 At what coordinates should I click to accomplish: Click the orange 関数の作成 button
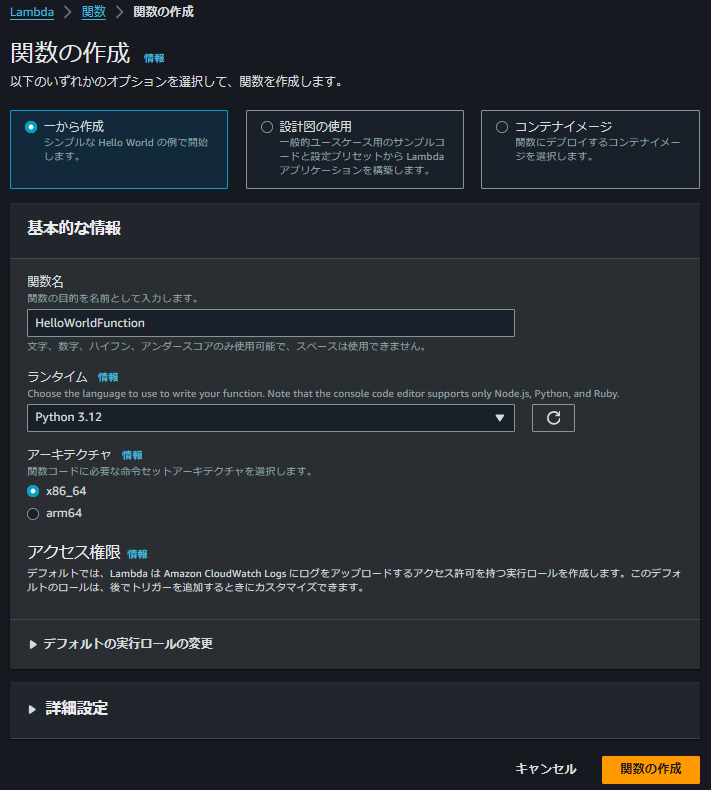coord(651,769)
